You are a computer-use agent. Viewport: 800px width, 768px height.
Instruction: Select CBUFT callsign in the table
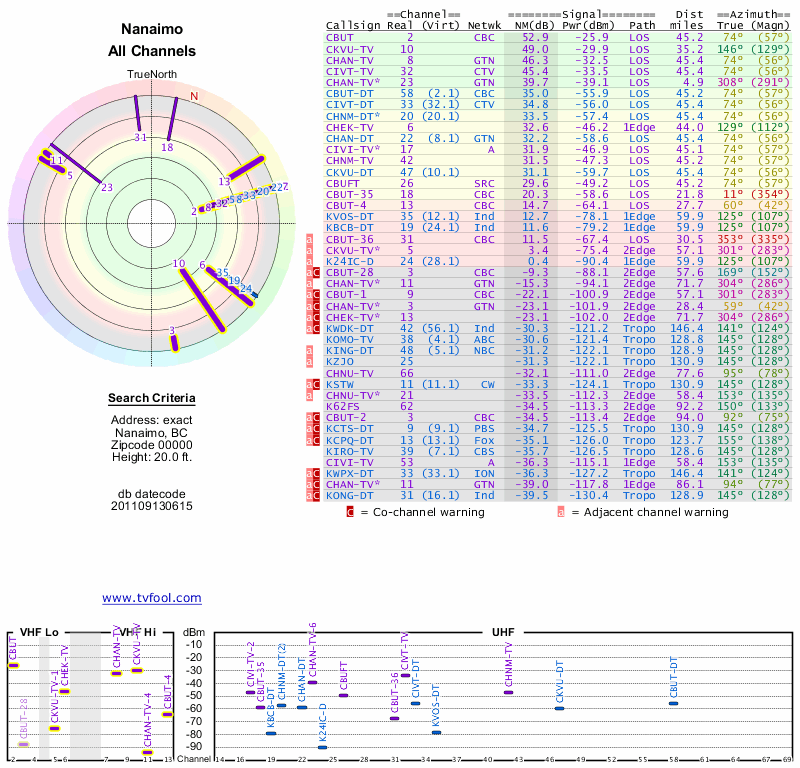[343, 183]
